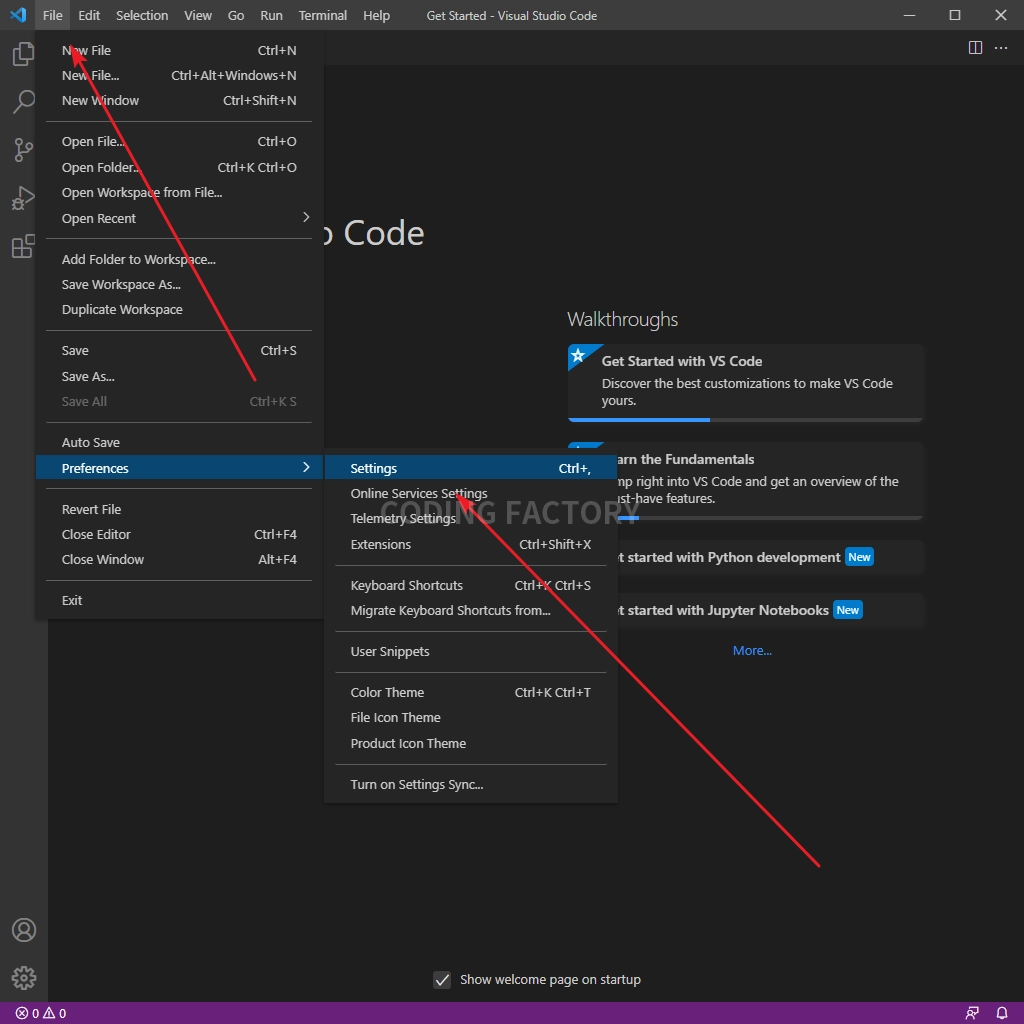Screen dimensions: 1024x1024
Task: Choose Close Editor
Action: pyautogui.click(x=180, y=534)
